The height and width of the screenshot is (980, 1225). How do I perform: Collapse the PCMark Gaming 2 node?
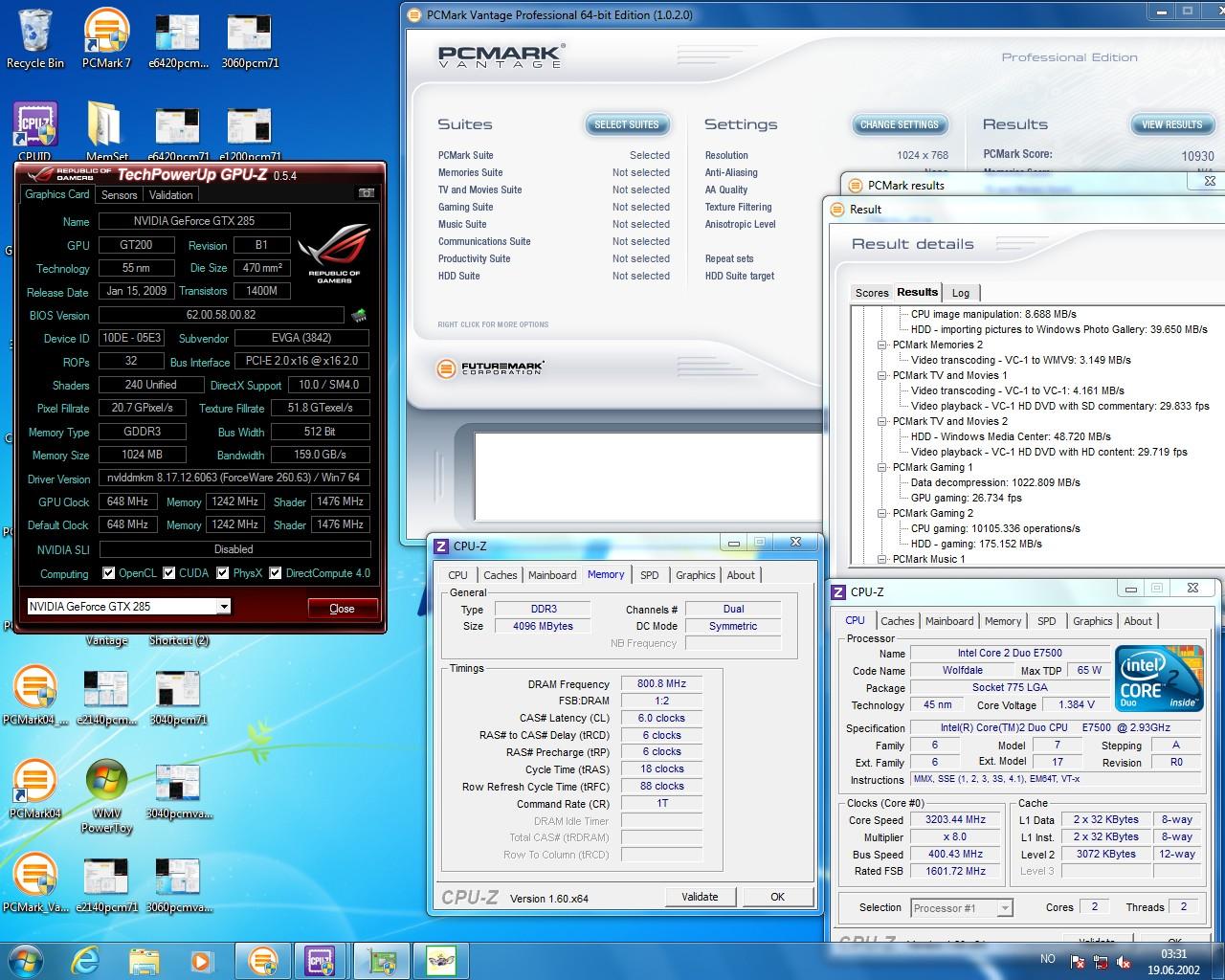(881, 513)
